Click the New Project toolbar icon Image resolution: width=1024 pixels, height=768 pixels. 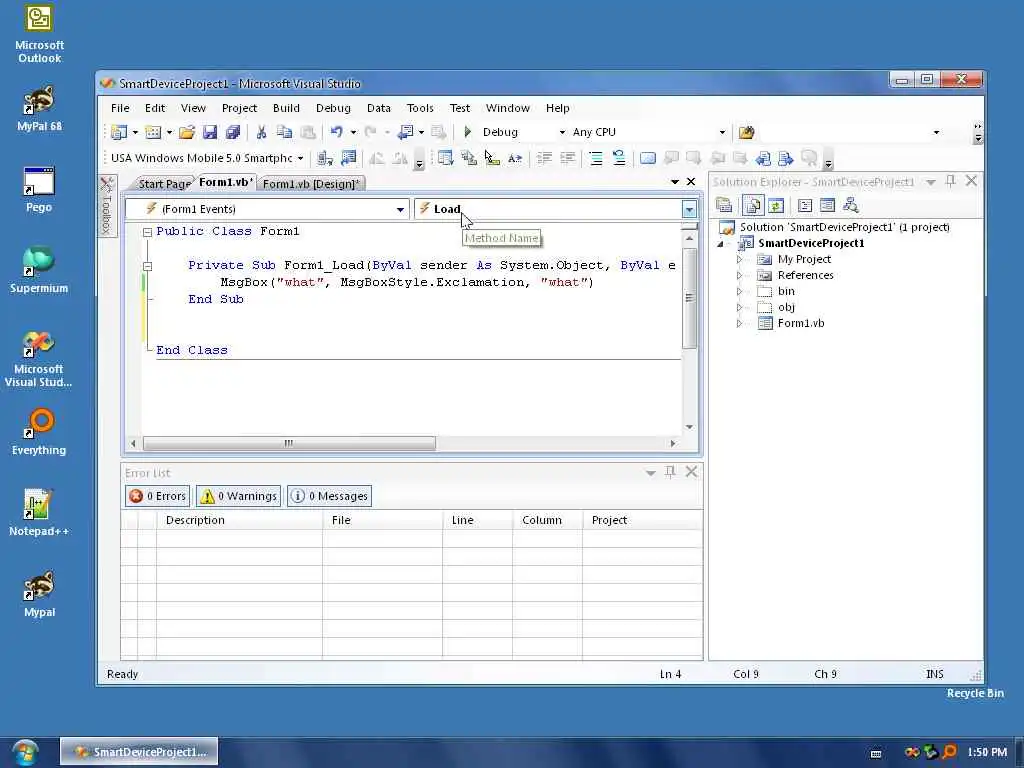[x=119, y=133]
